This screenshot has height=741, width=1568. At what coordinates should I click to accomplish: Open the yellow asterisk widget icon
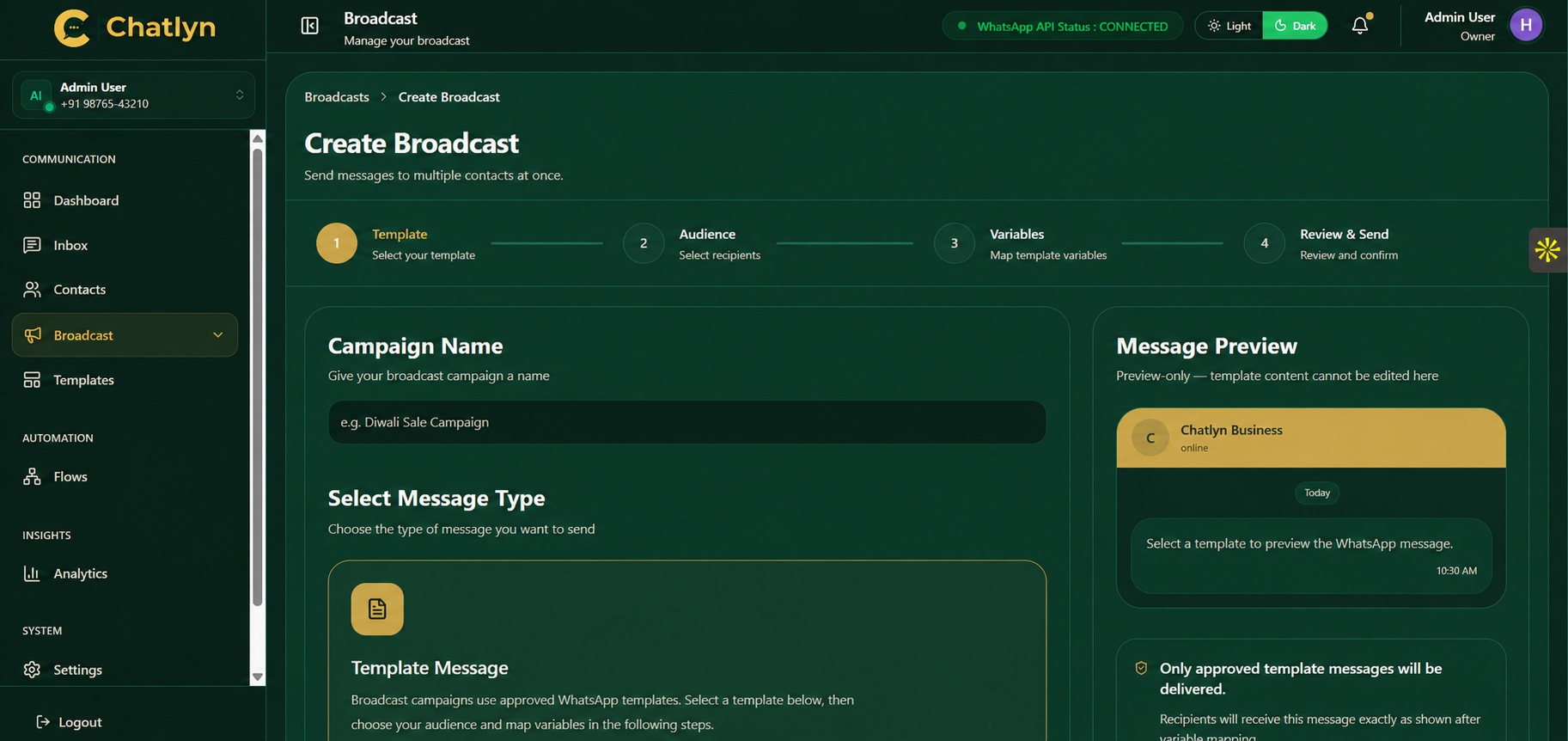point(1547,250)
